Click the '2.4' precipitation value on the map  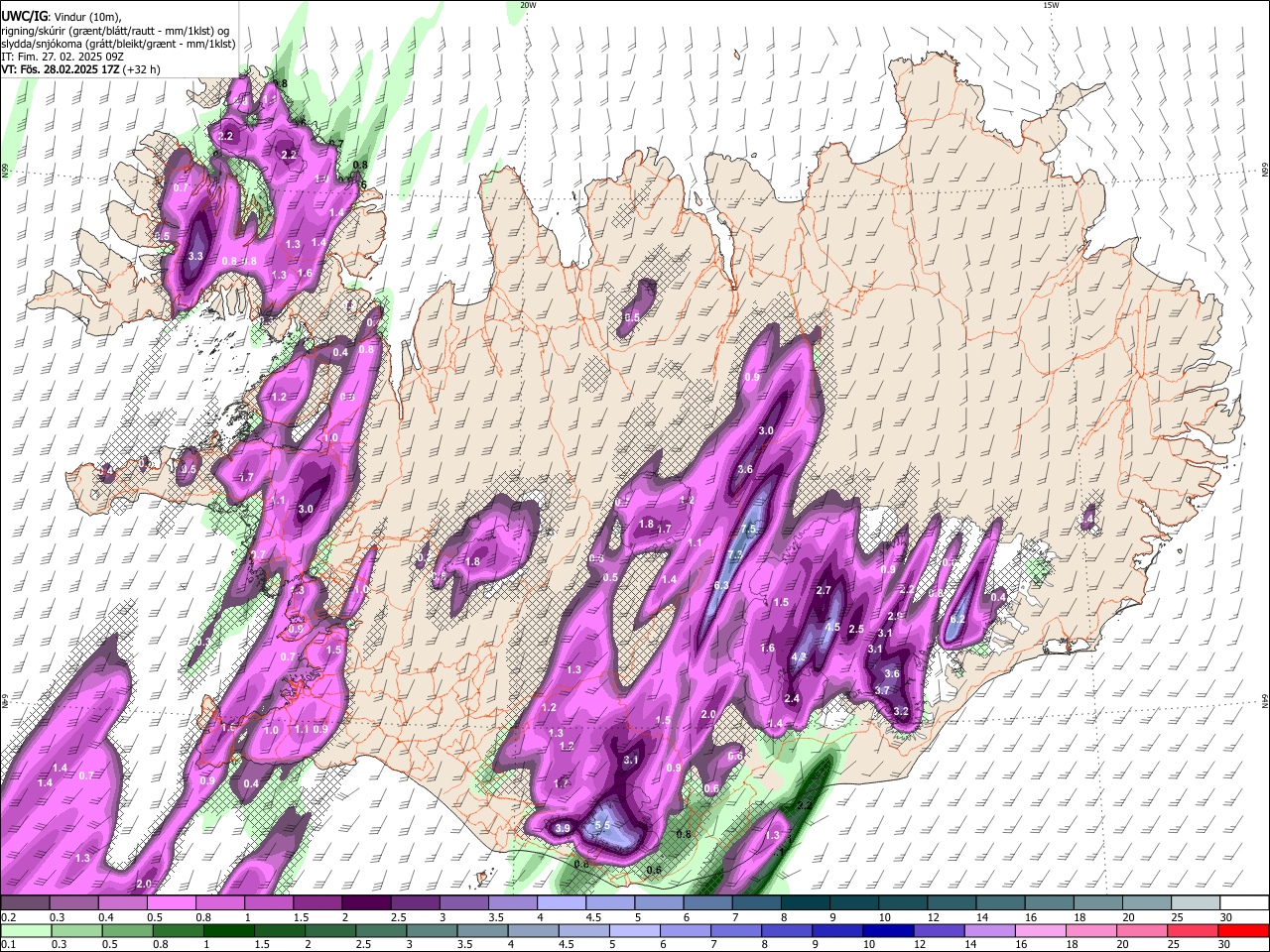click(x=792, y=699)
